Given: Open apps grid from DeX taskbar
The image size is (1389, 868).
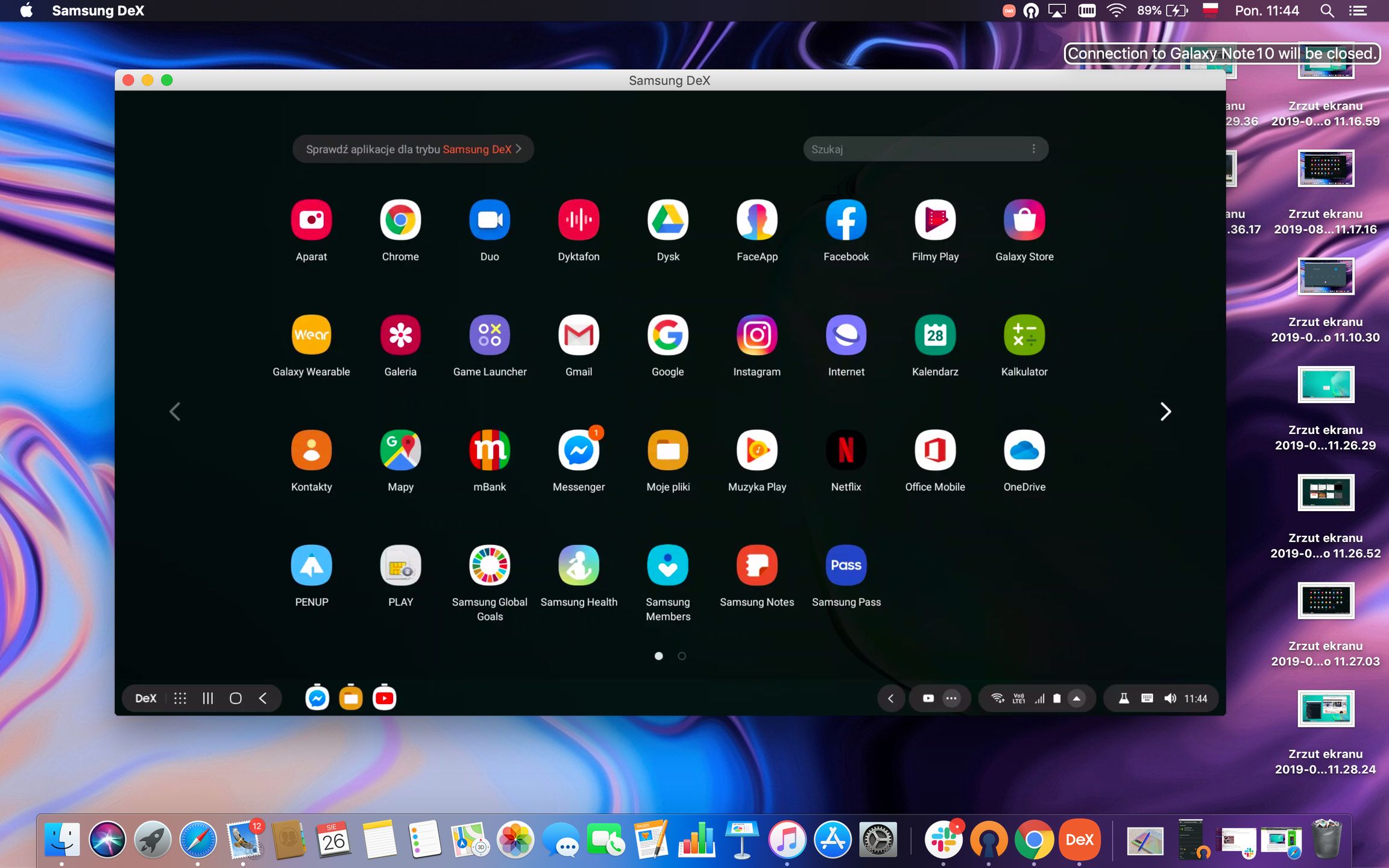Looking at the screenshot, I should [x=180, y=698].
